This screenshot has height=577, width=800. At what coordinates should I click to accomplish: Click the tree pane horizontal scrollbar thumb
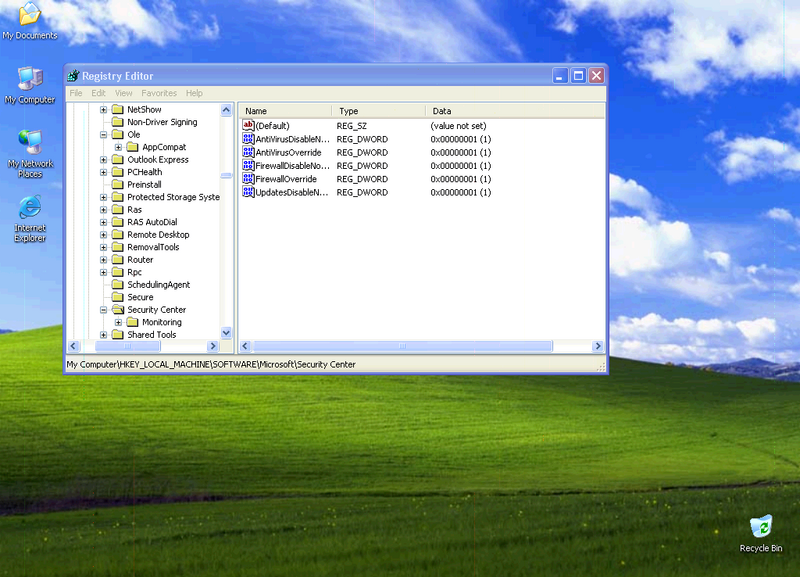pyautogui.click(x=128, y=346)
